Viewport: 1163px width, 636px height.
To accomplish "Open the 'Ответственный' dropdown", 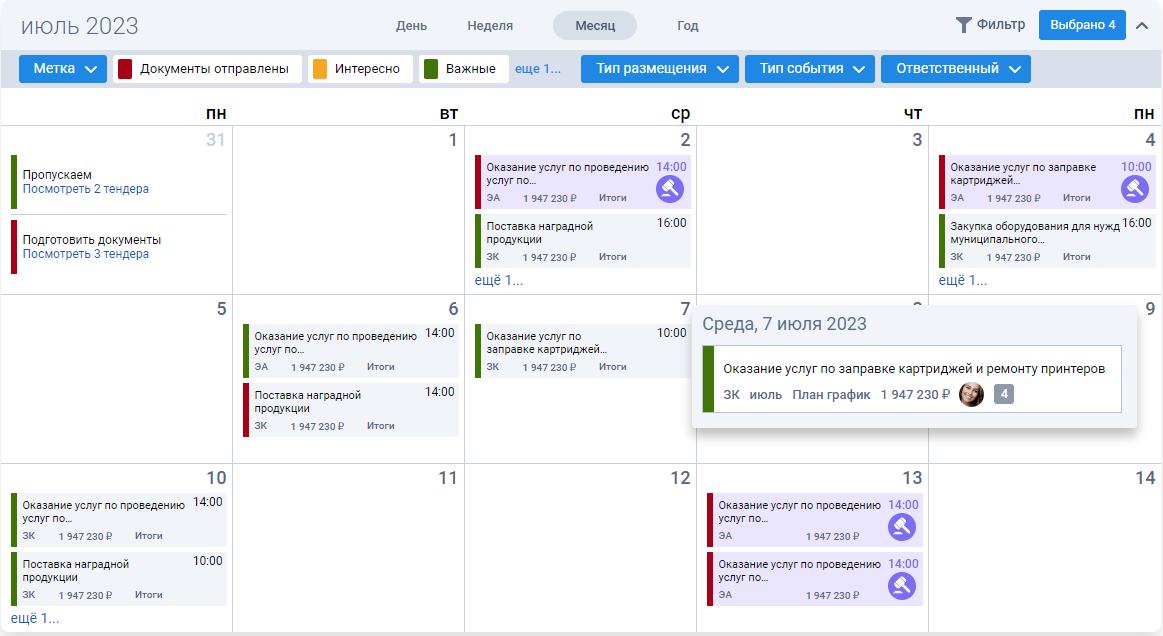I will click(x=955, y=69).
